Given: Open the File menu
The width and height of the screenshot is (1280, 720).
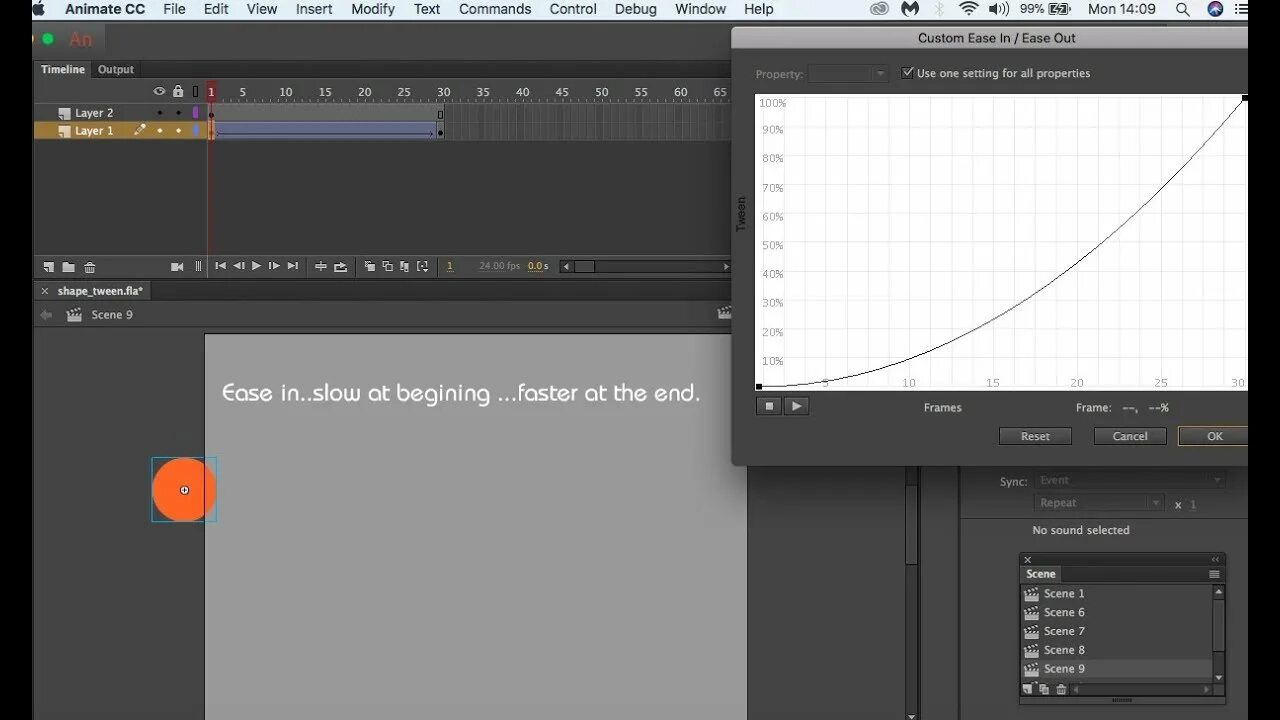Looking at the screenshot, I should [x=174, y=9].
